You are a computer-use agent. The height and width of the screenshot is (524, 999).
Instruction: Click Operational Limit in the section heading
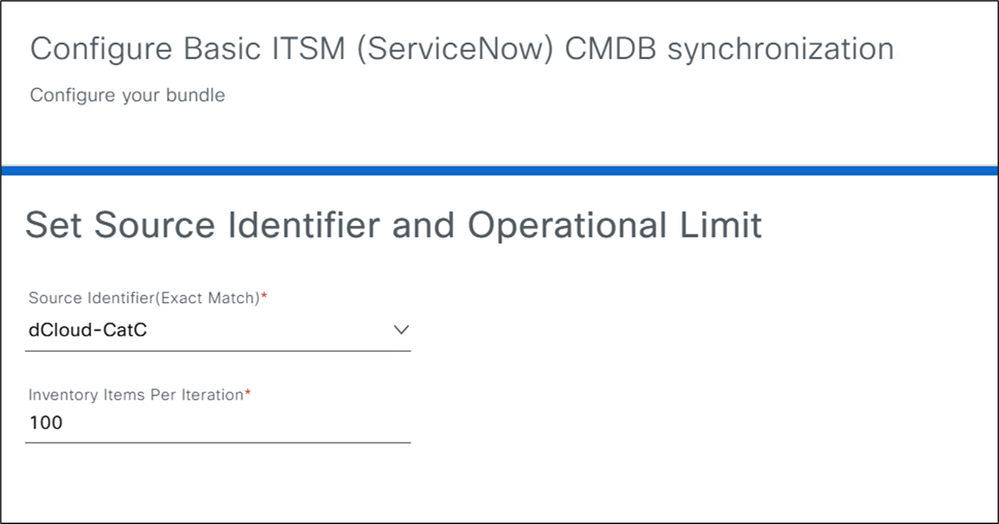click(x=615, y=225)
